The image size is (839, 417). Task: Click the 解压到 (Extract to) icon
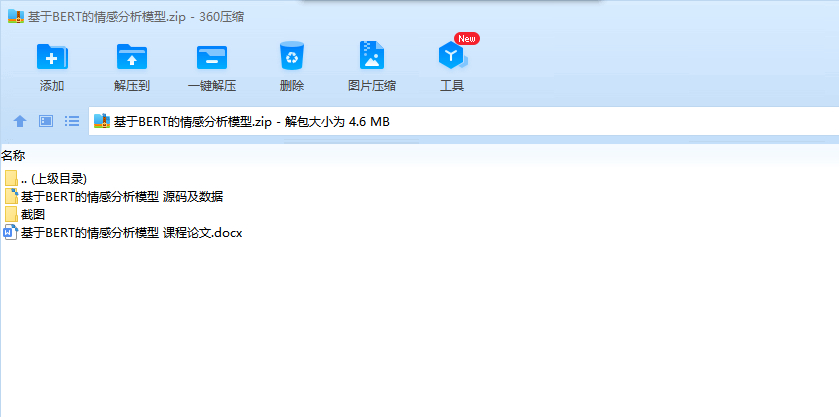click(132, 57)
